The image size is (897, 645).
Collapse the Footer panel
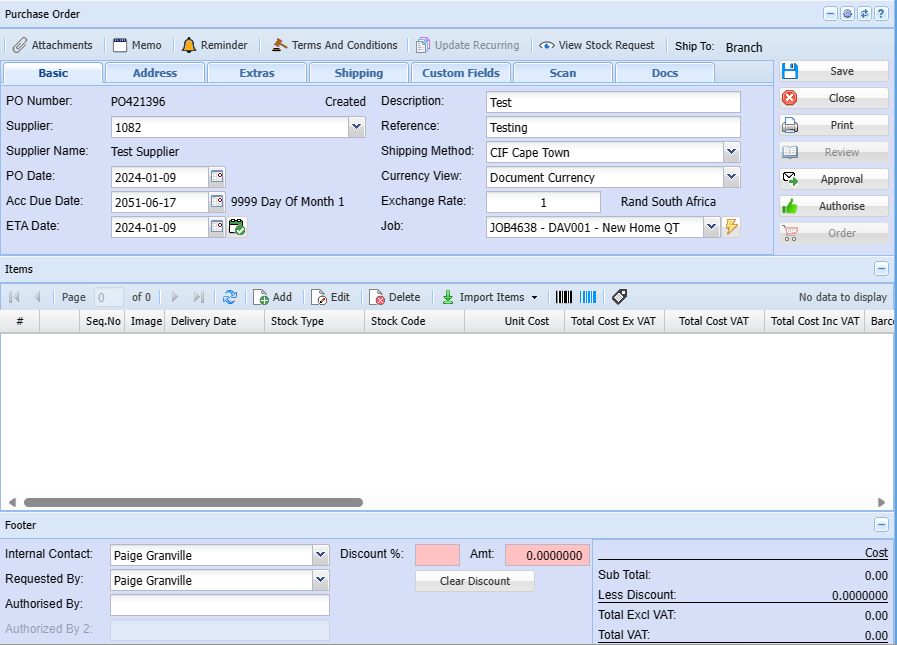[x=881, y=524]
